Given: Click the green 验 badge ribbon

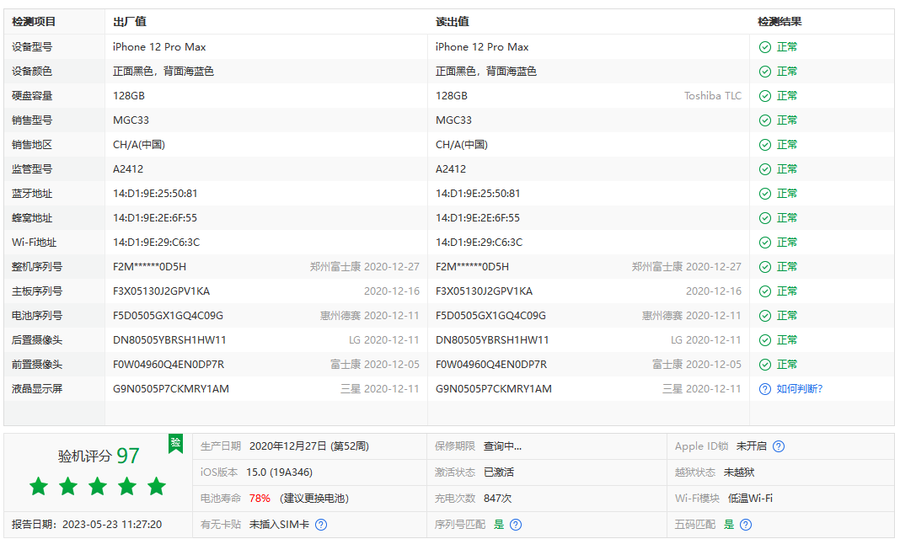Looking at the screenshot, I should [176, 443].
